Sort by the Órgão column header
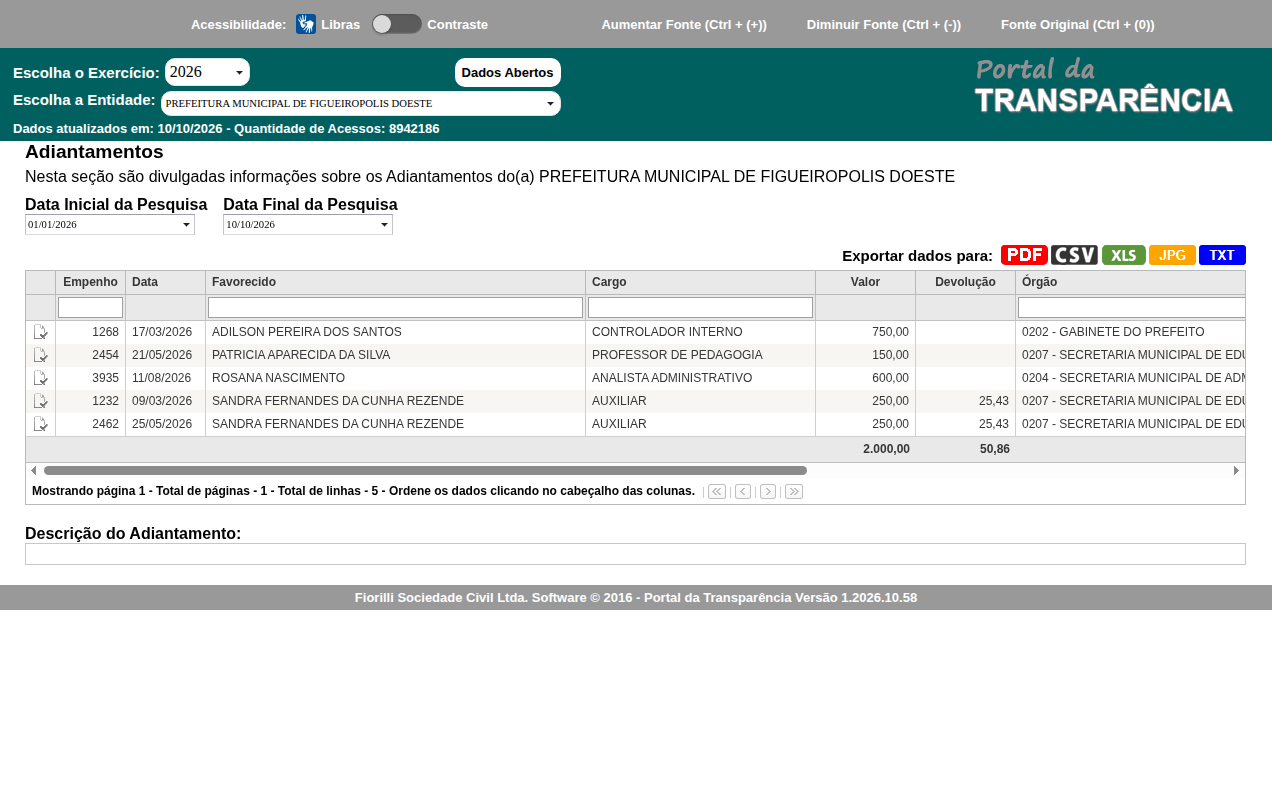The height and width of the screenshot is (804, 1272). point(1130,282)
